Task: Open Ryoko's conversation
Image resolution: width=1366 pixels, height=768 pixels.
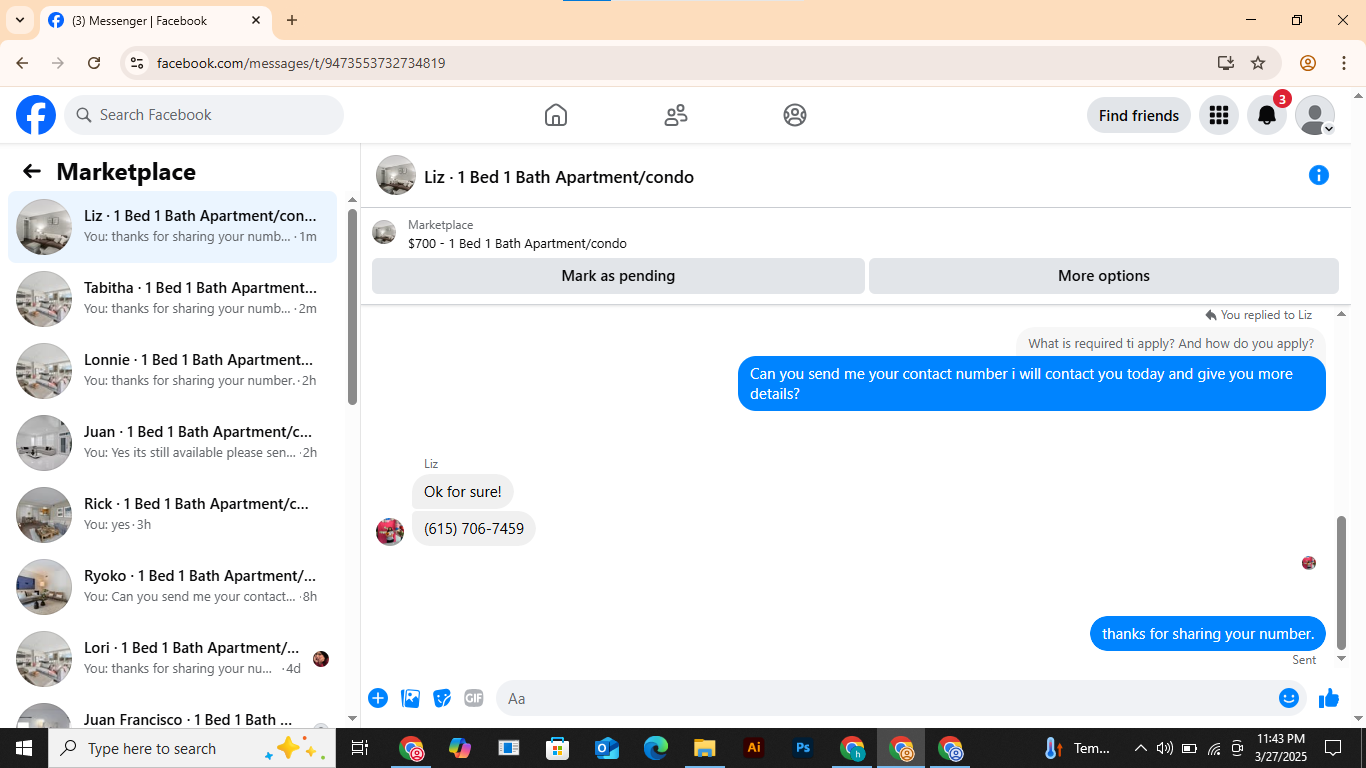Action: click(x=173, y=587)
